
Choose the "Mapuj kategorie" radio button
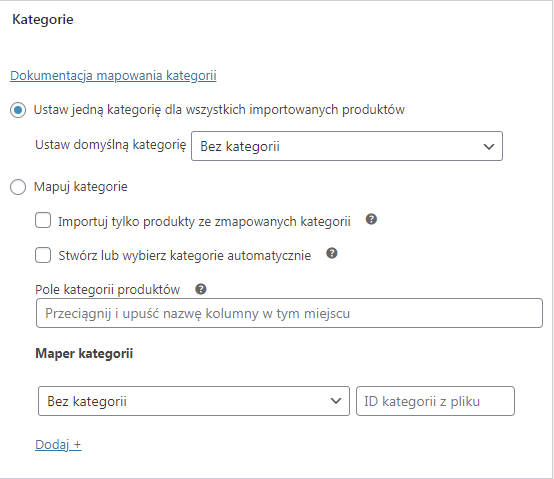(x=18, y=187)
